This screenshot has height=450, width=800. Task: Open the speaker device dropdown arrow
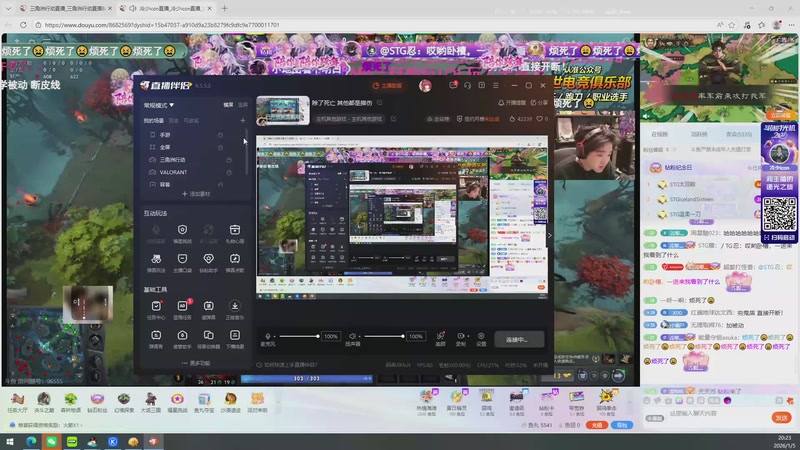point(359,337)
